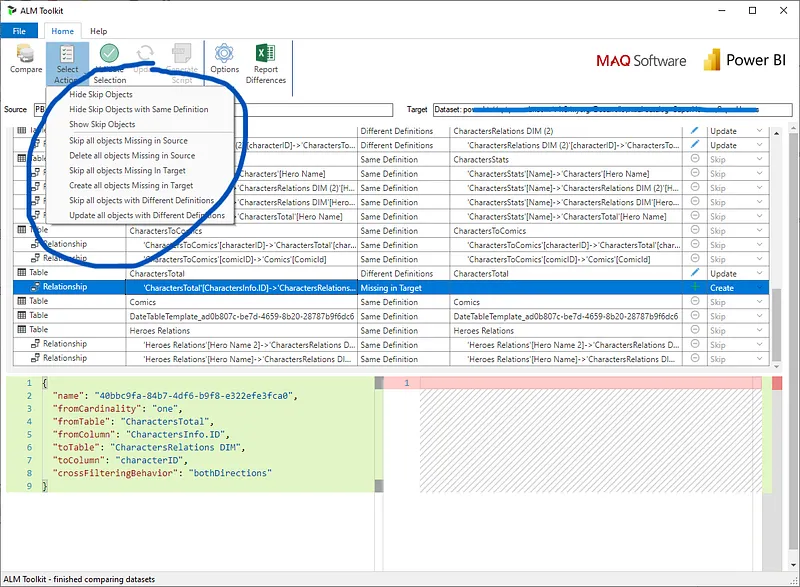Click table icon of DateTableTemplate row
This screenshot has width=800, height=587.
[x=22, y=315]
